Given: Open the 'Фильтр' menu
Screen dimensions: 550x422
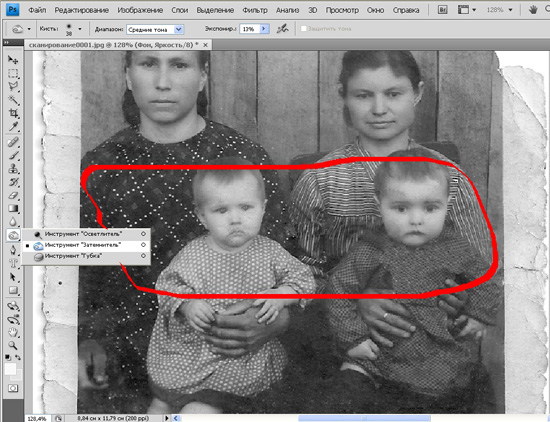Looking at the screenshot, I should (255, 10).
